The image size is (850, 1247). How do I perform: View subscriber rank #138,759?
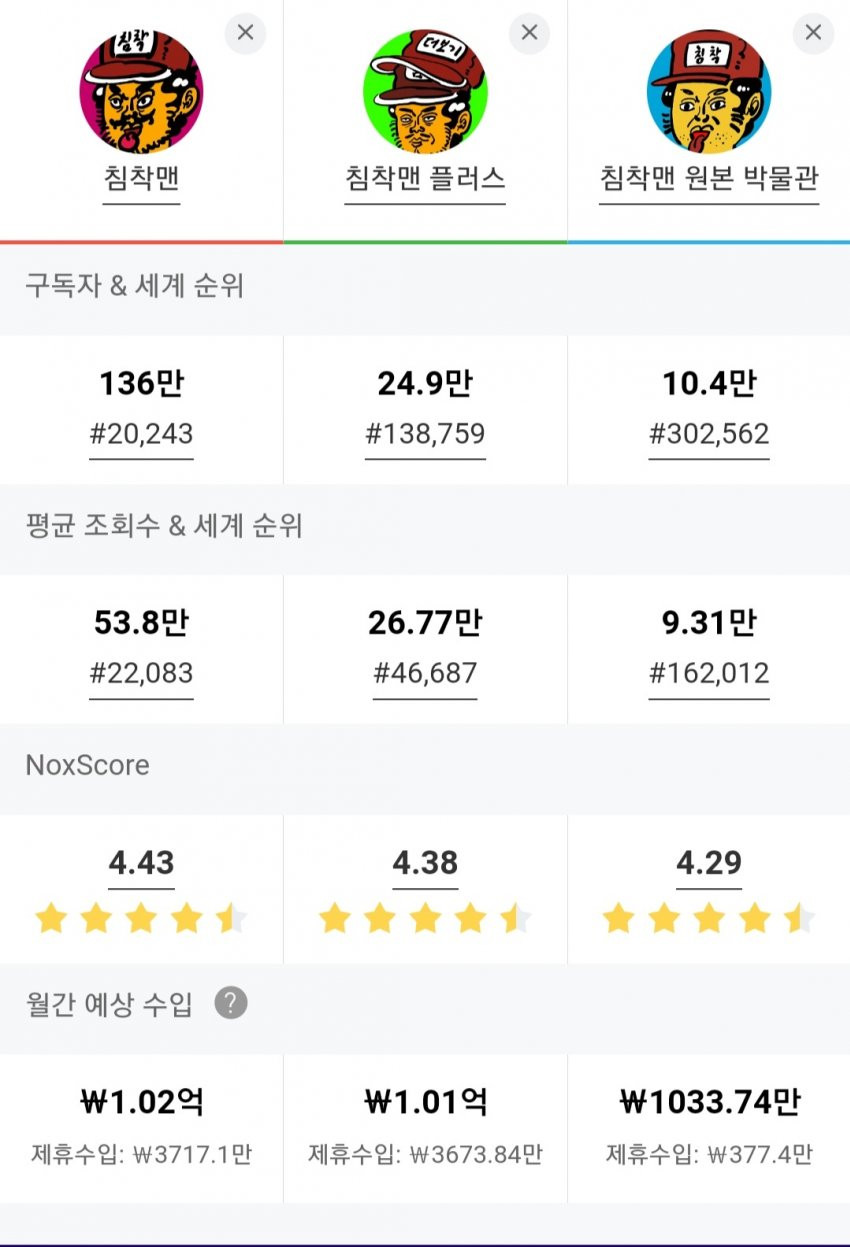tap(425, 434)
